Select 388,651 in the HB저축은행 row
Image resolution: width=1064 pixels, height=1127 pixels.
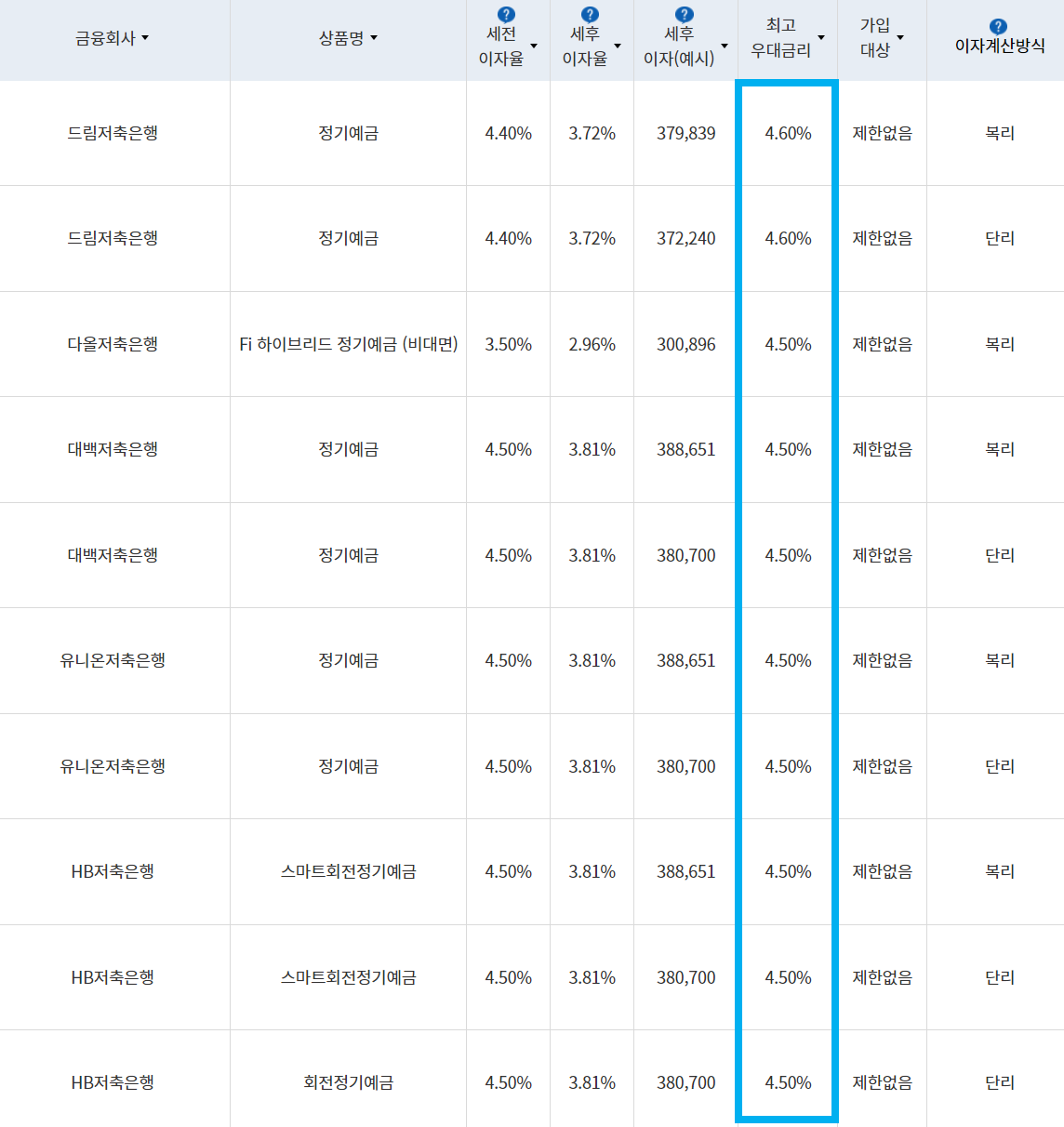click(x=686, y=871)
